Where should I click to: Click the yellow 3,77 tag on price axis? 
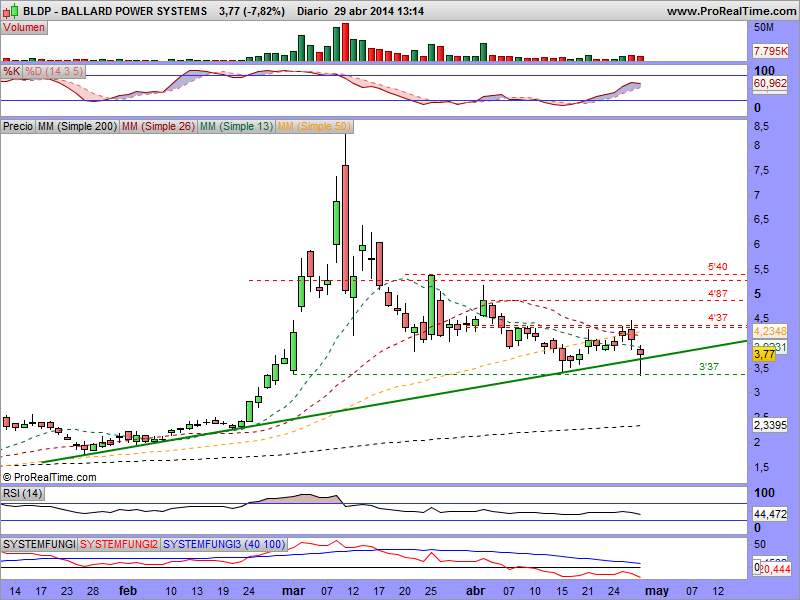[764, 355]
